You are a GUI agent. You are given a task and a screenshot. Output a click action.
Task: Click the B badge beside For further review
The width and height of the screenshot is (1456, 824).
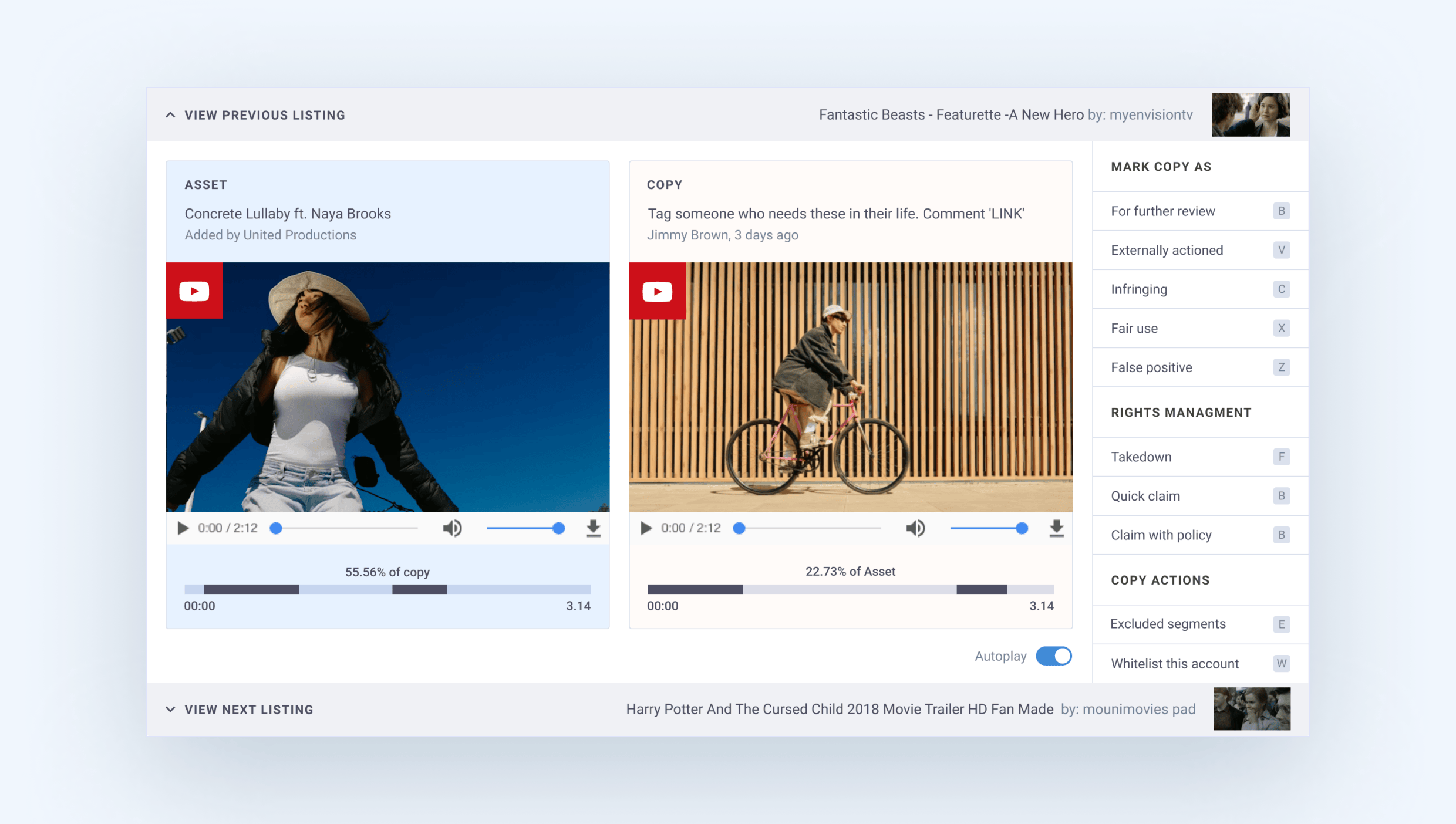1281,211
